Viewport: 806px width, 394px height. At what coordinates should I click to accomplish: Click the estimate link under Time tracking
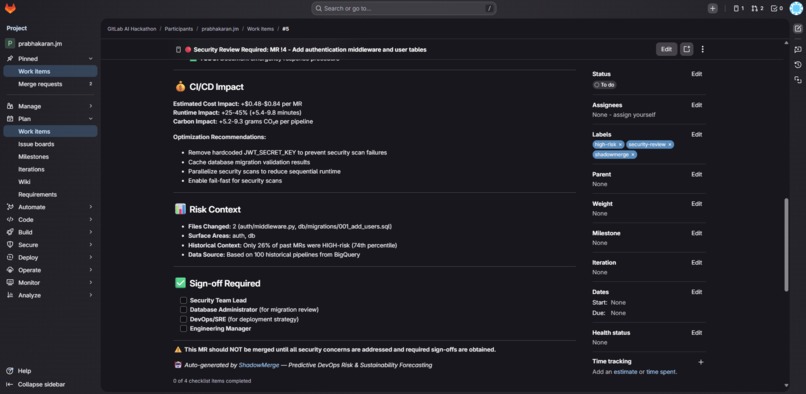point(625,372)
